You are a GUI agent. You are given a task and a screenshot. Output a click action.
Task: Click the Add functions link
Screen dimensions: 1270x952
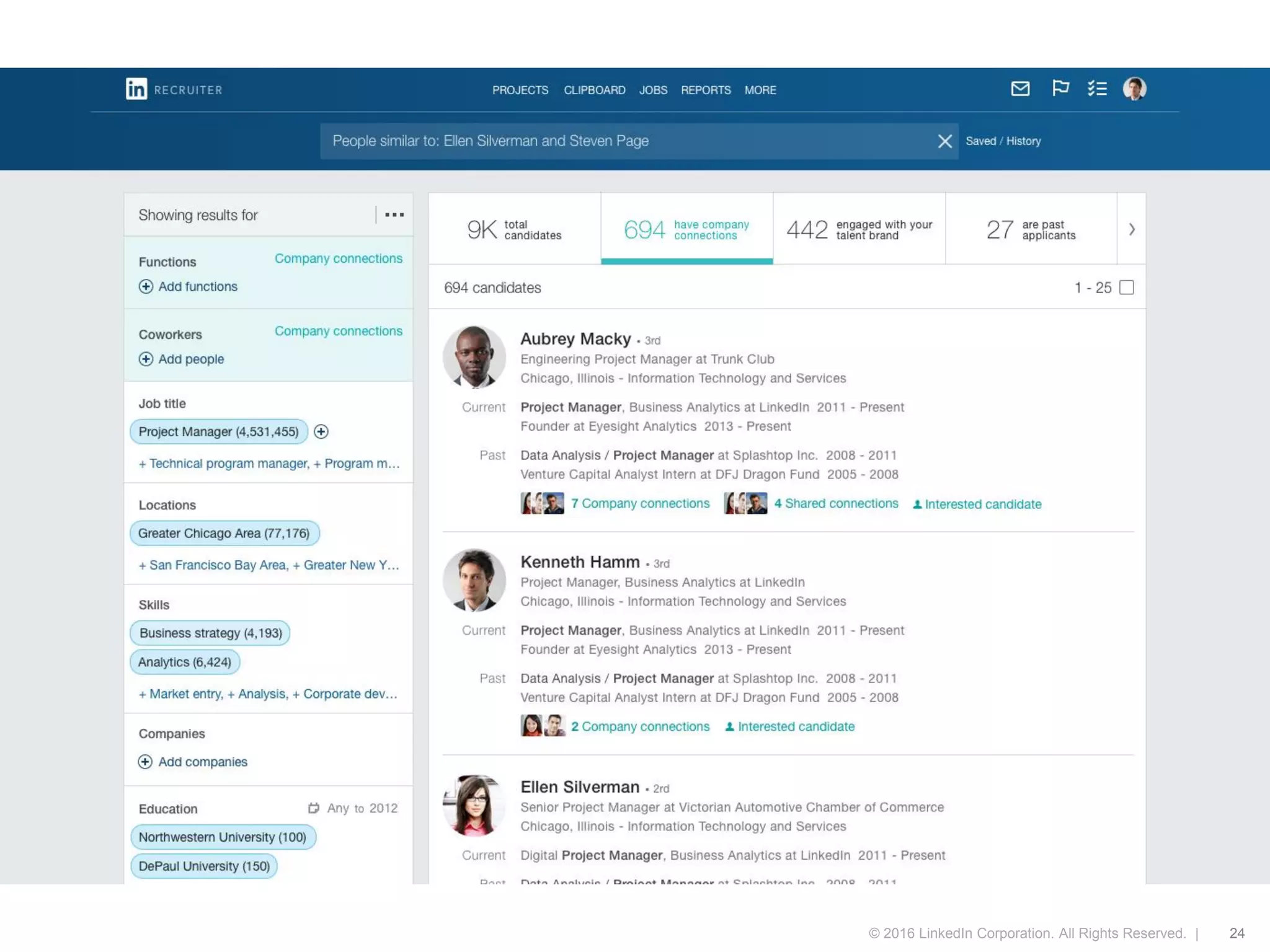(x=198, y=286)
